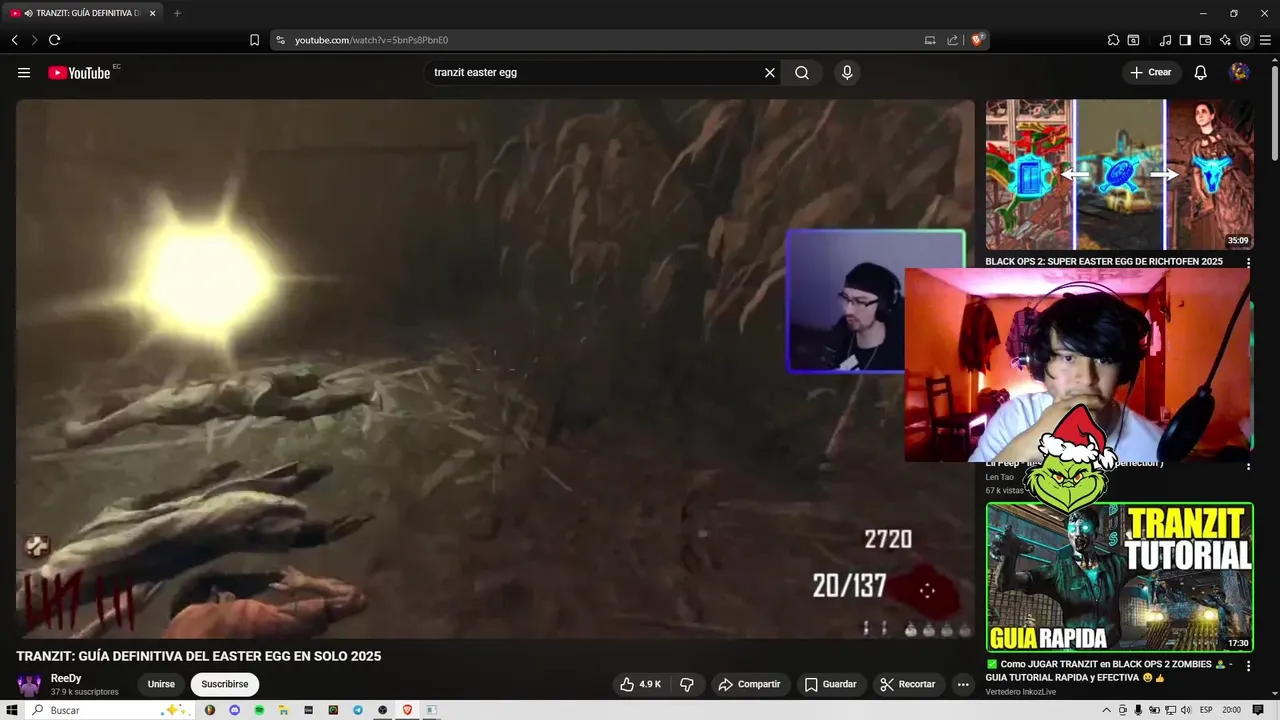This screenshot has width=1280, height=720.
Task: Open the volume control in tray
Action: pos(1185,710)
